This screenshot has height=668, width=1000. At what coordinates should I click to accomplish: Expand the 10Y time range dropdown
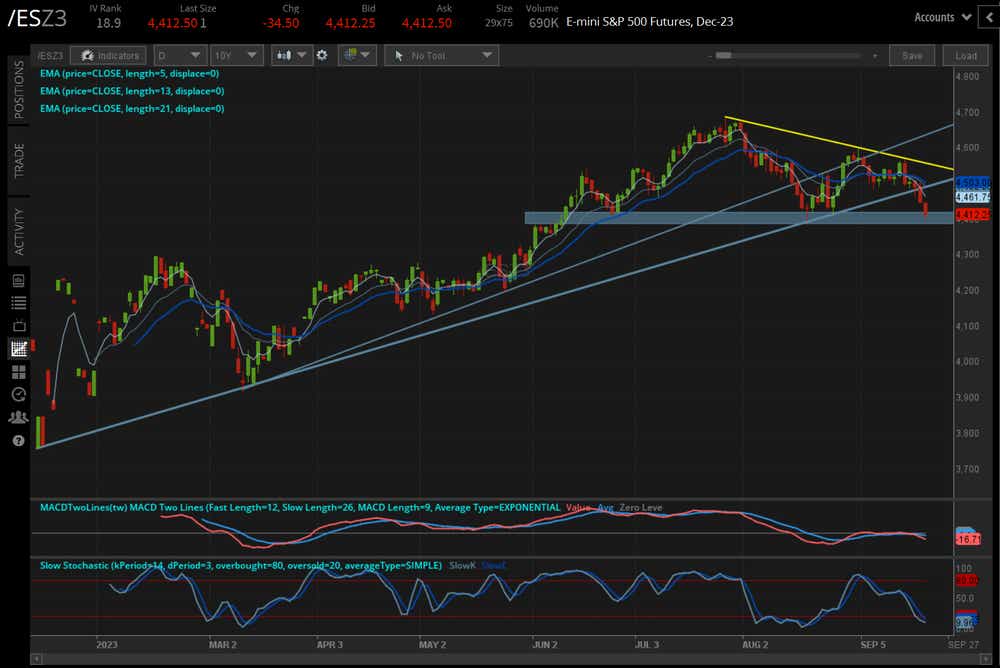[x=236, y=55]
